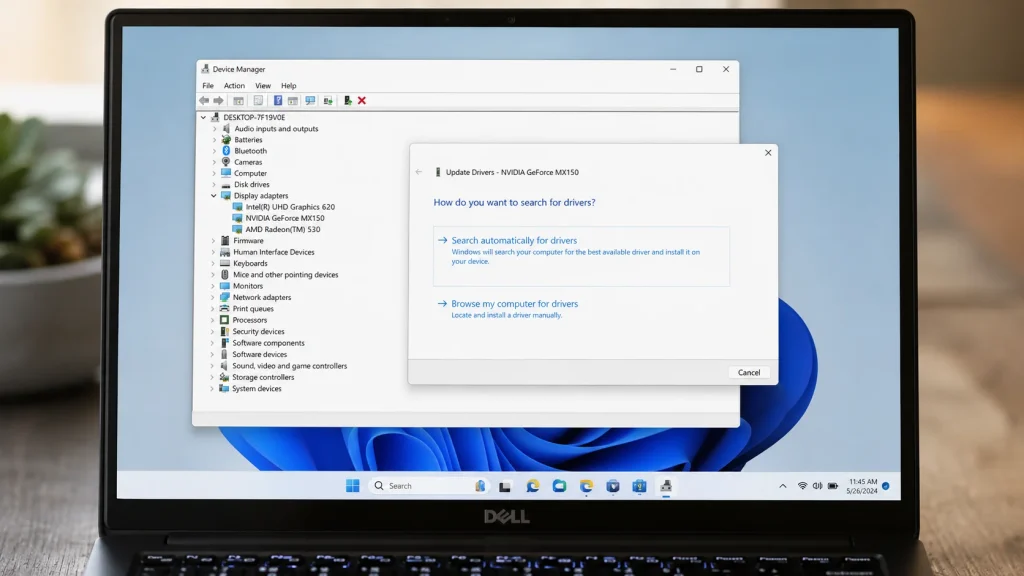The image size is (1024, 576).
Task: Expand the System devices category
Action: pyautogui.click(x=212, y=389)
